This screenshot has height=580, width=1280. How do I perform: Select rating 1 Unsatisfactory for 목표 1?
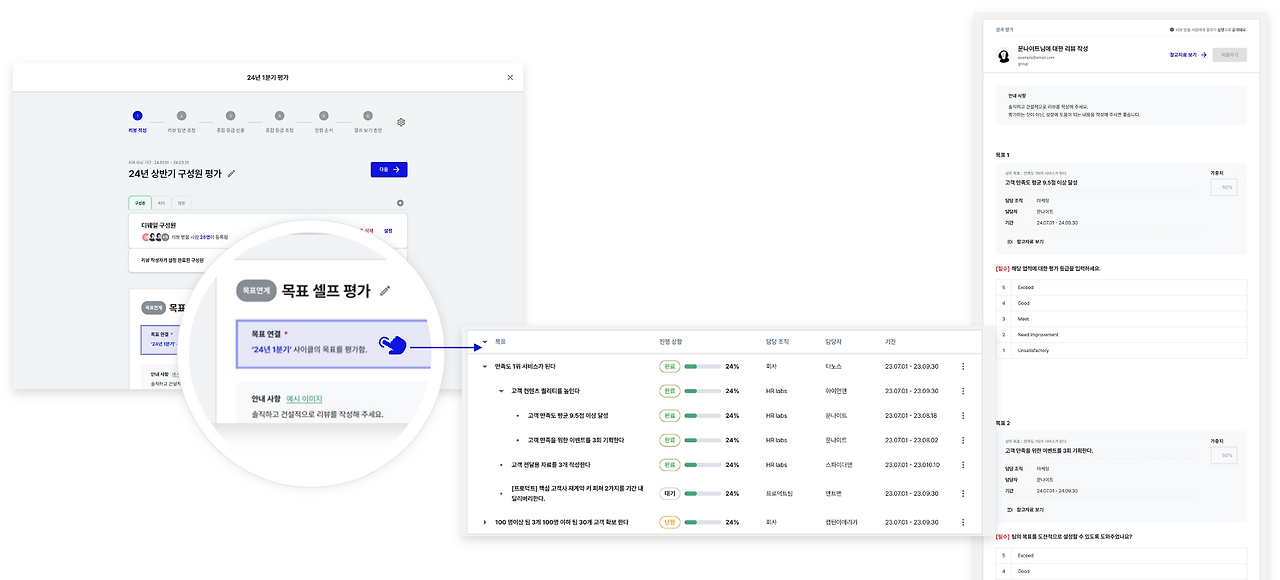pyautogui.click(x=1122, y=350)
